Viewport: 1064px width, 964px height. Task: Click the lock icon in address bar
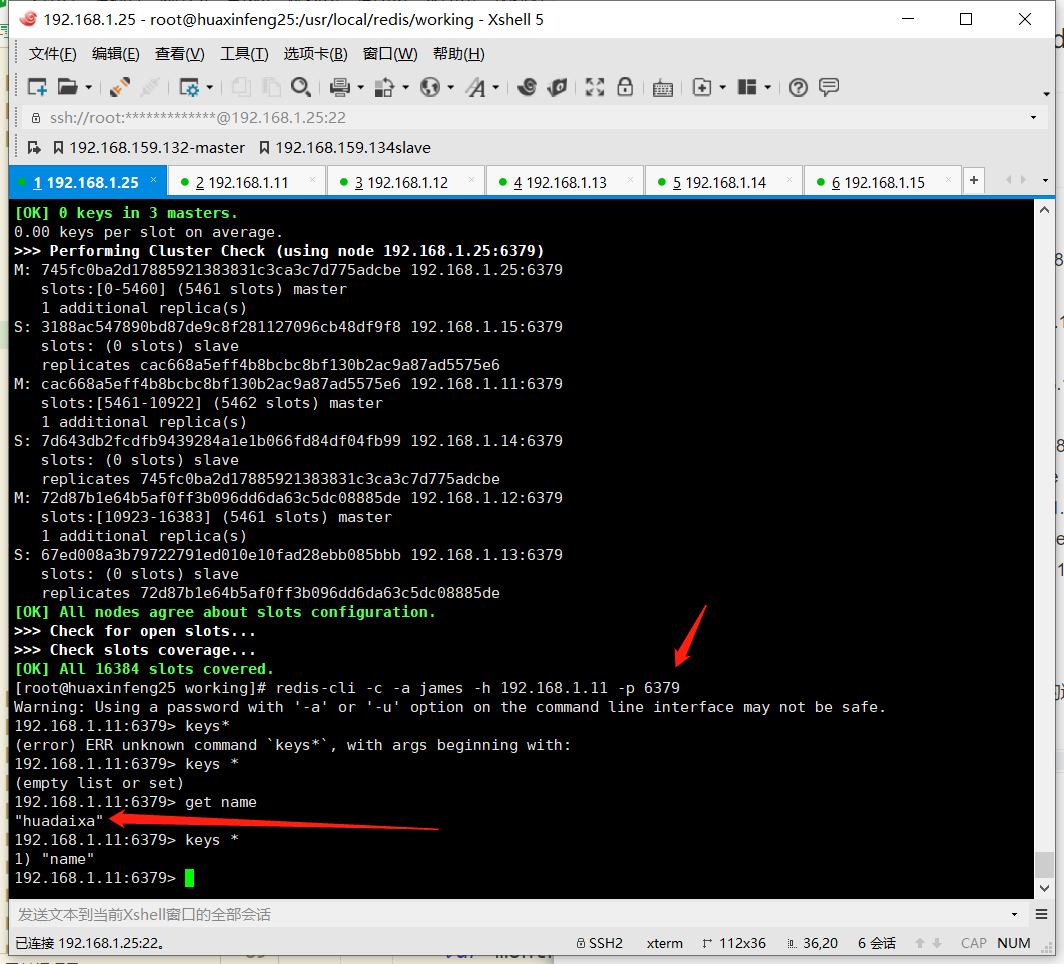point(36,117)
